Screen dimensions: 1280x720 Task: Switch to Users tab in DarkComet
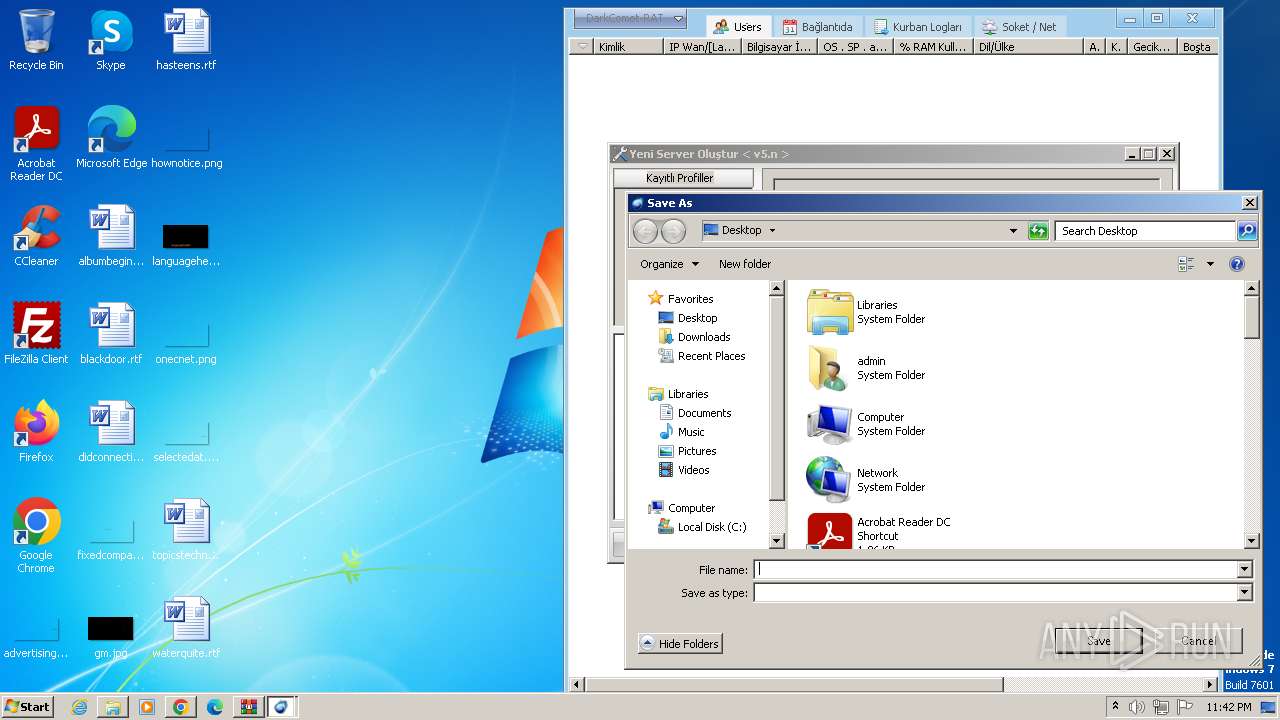tap(738, 27)
